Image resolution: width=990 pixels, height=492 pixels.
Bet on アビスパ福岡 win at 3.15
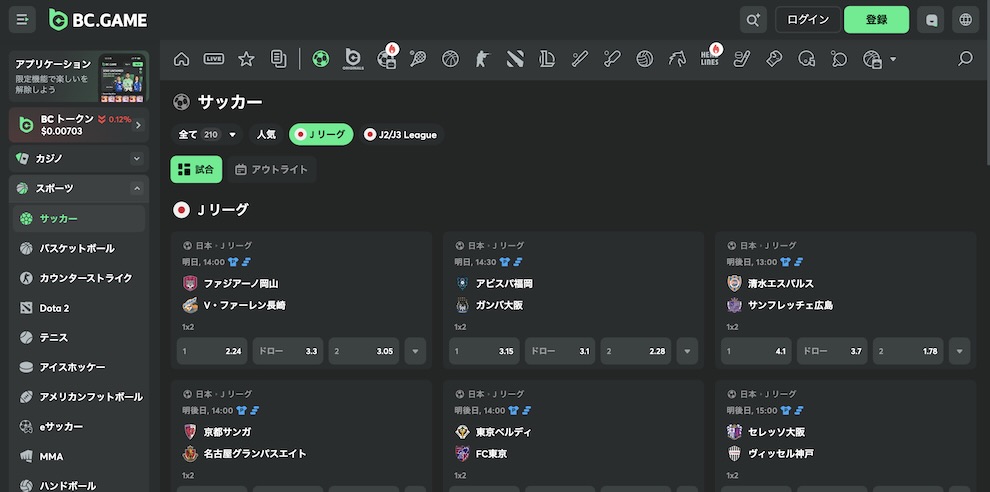click(484, 351)
